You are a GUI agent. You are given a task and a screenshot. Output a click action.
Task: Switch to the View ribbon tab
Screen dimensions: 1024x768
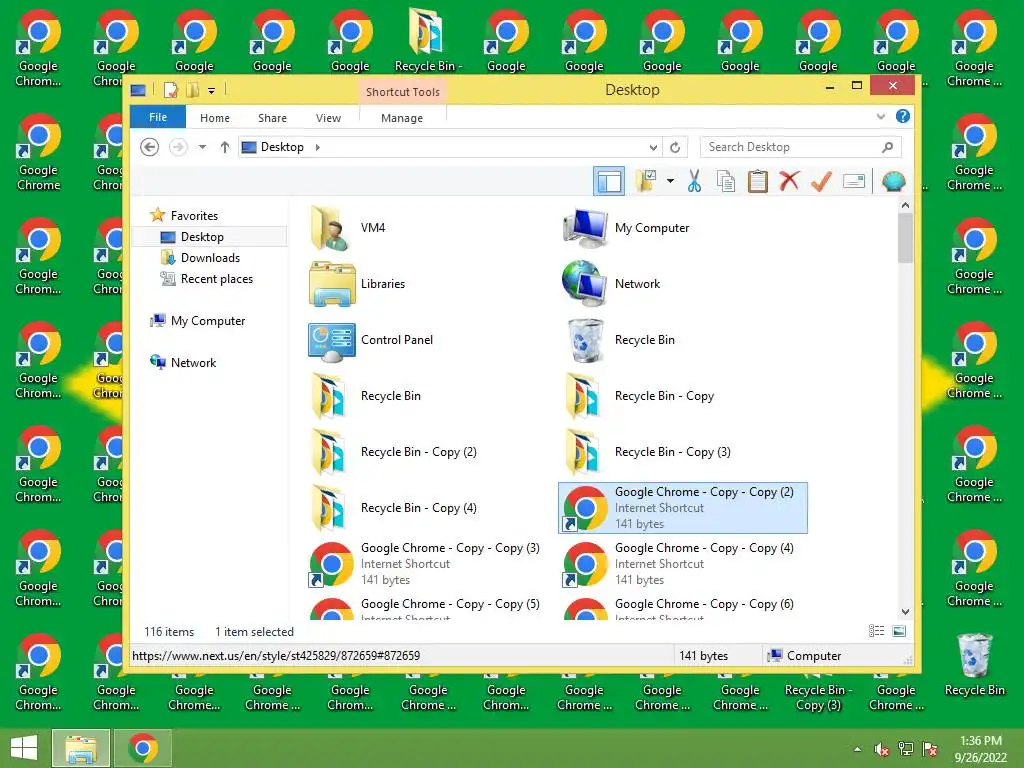pyautogui.click(x=328, y=118)
